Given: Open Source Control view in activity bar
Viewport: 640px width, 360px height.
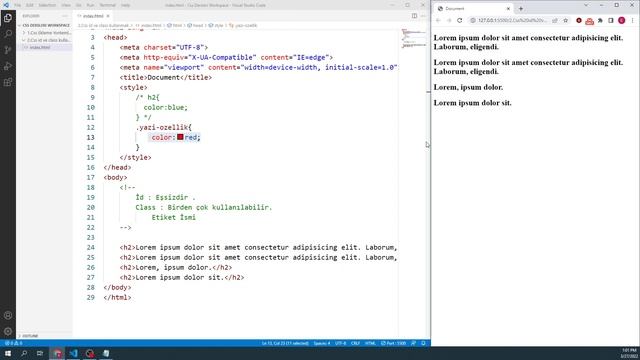Looking at the screenshot, I should (8, 50).
